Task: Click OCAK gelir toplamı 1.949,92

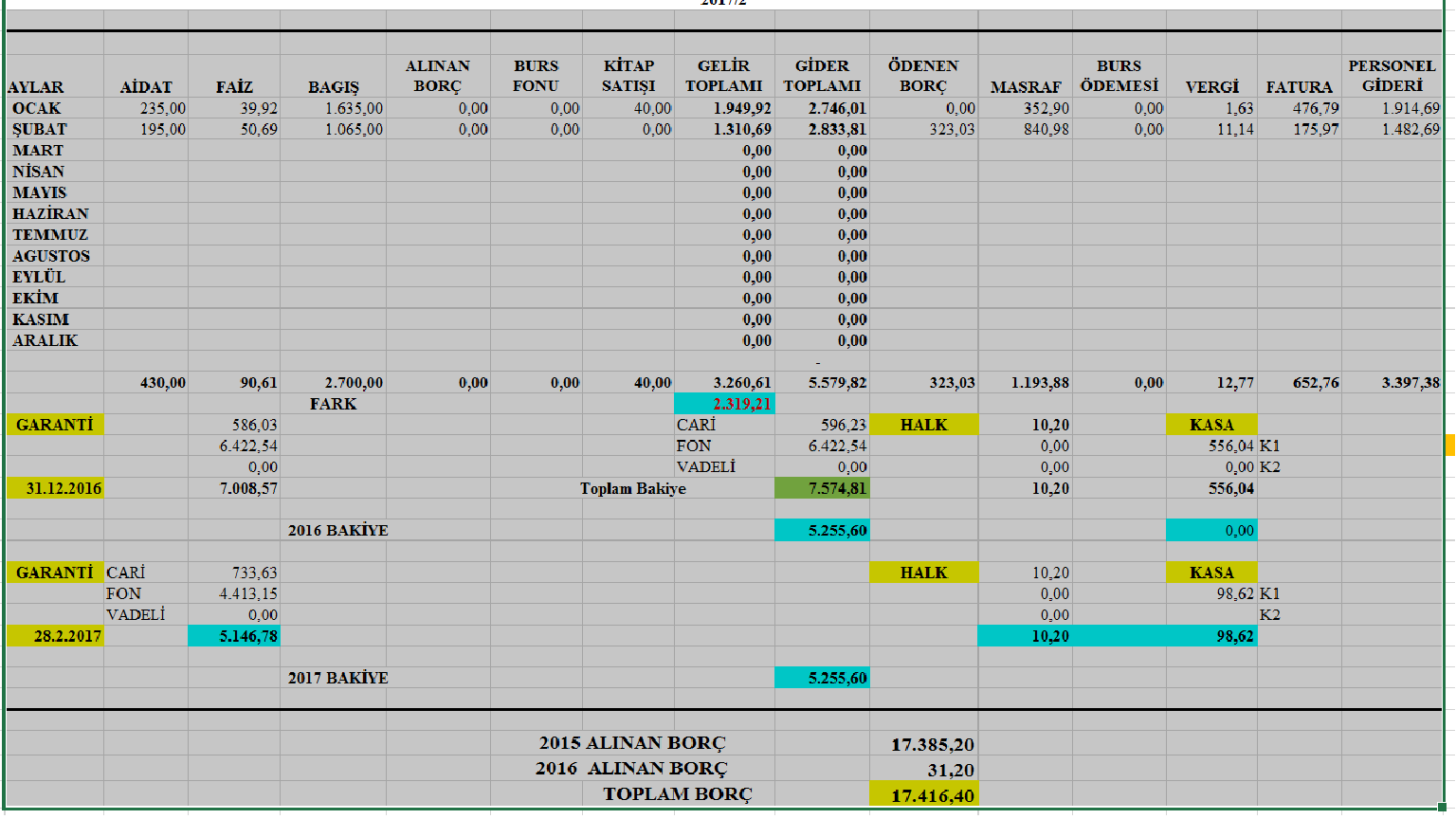Action: coord(724,108)
